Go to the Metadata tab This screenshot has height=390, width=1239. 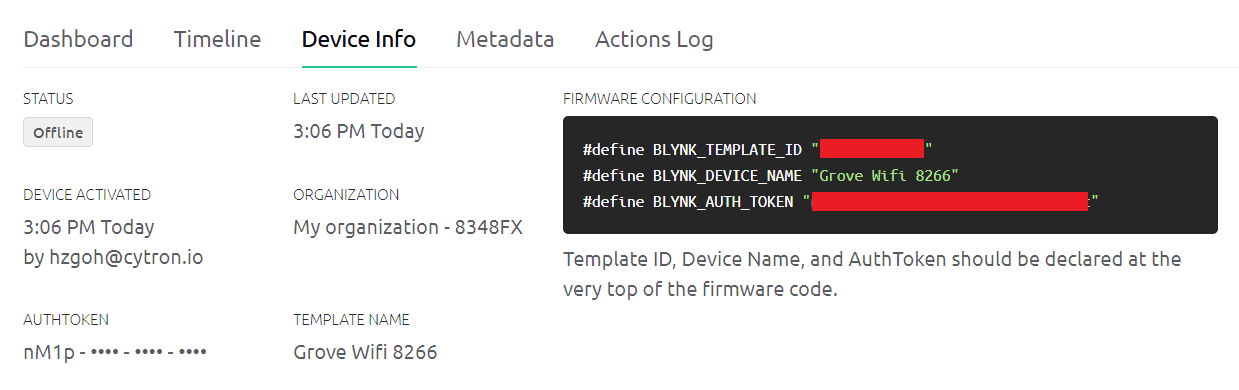[505, 40]
